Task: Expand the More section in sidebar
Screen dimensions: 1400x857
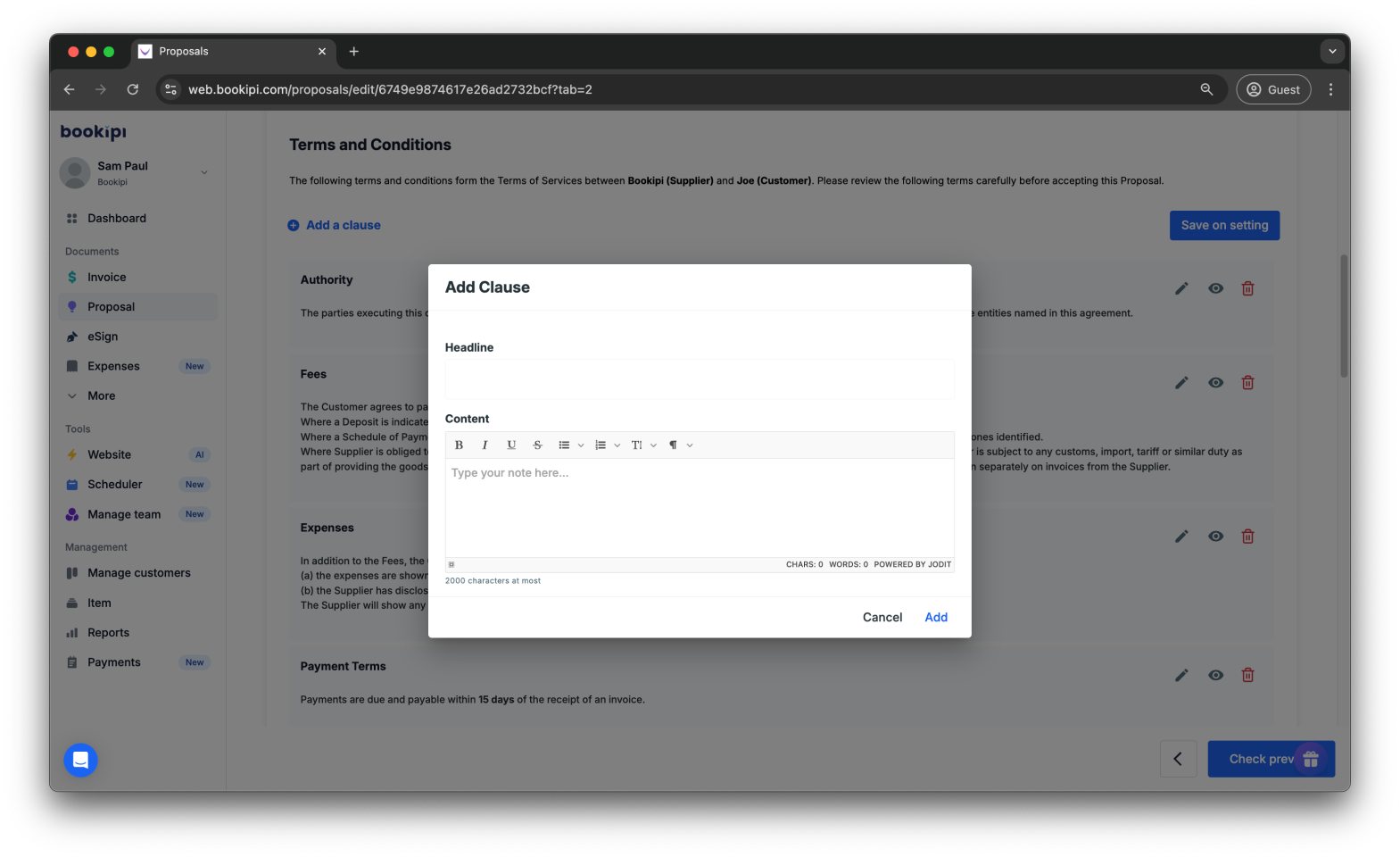Action: (x=137, y=396)
